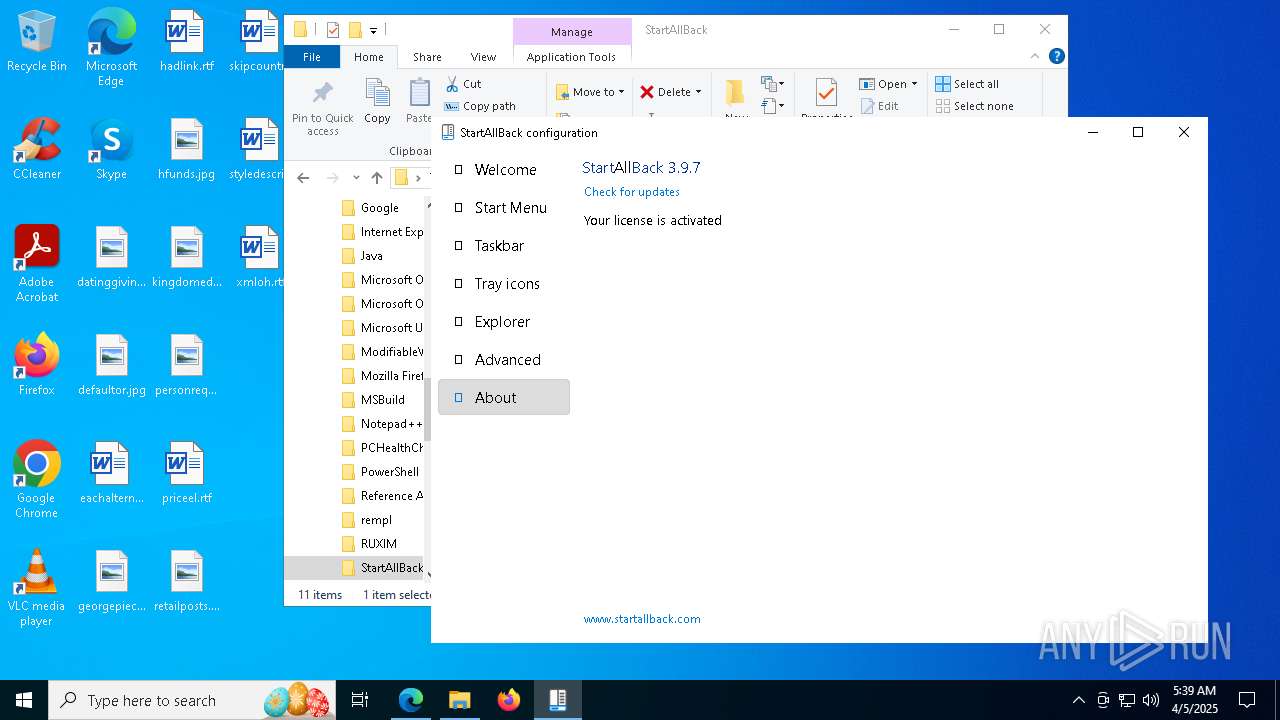Viewport: 1280px width, 720px height.
Task: Click the Delete button in ribbon
Action: click(665, 92)
